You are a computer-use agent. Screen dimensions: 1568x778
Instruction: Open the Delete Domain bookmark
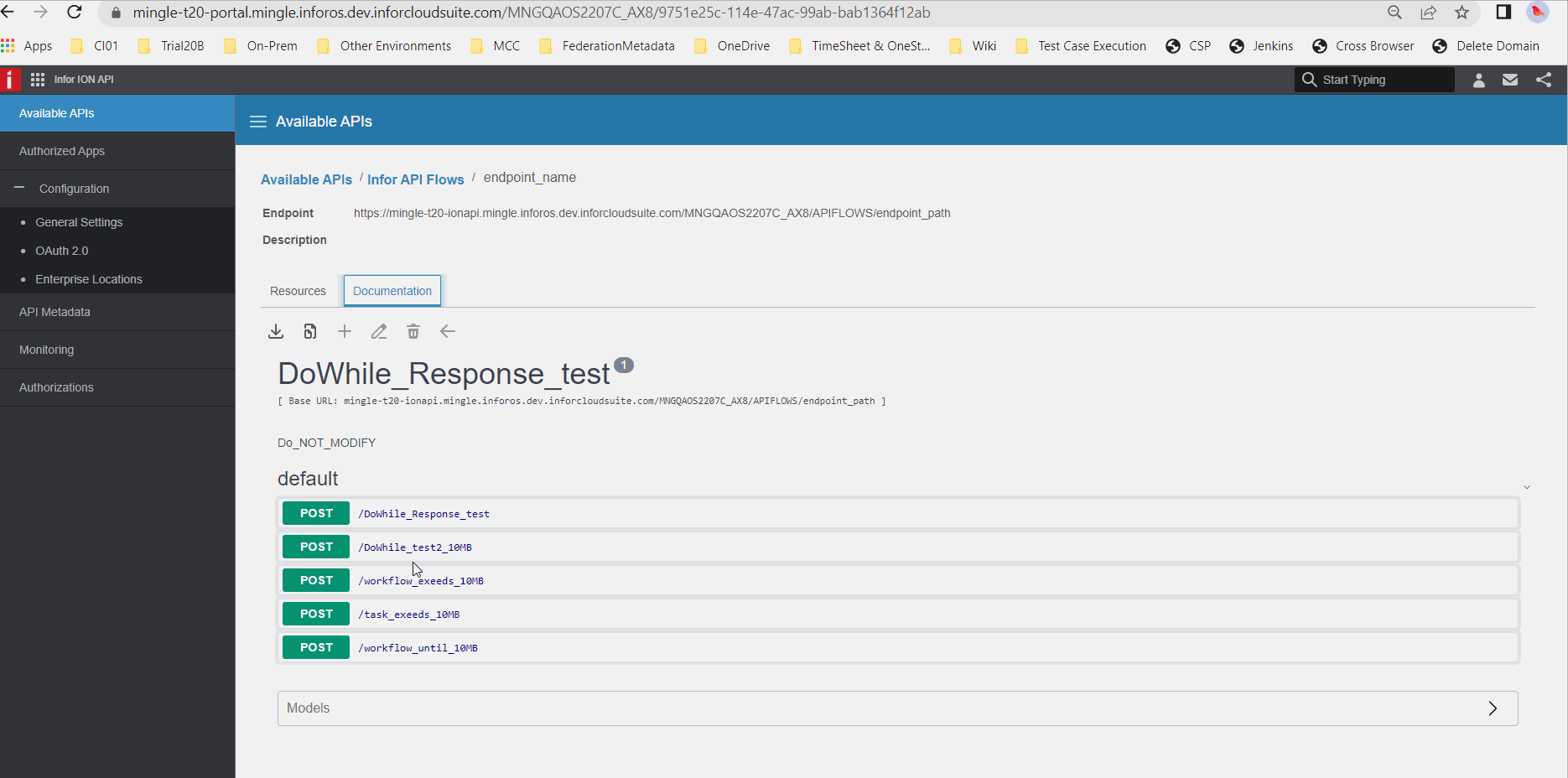point(1486,46)
